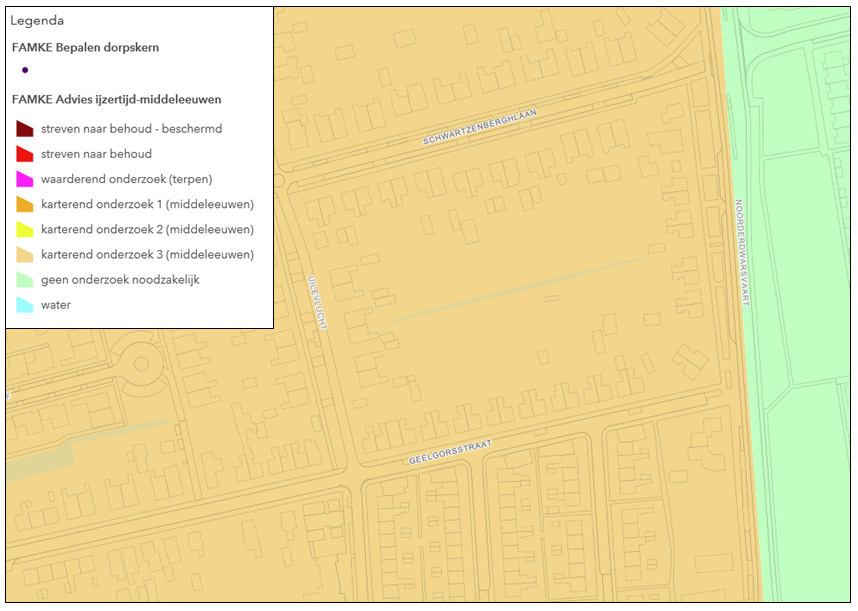Click the NOORDERDWARSVAART label on map

(x=742, y=253)
